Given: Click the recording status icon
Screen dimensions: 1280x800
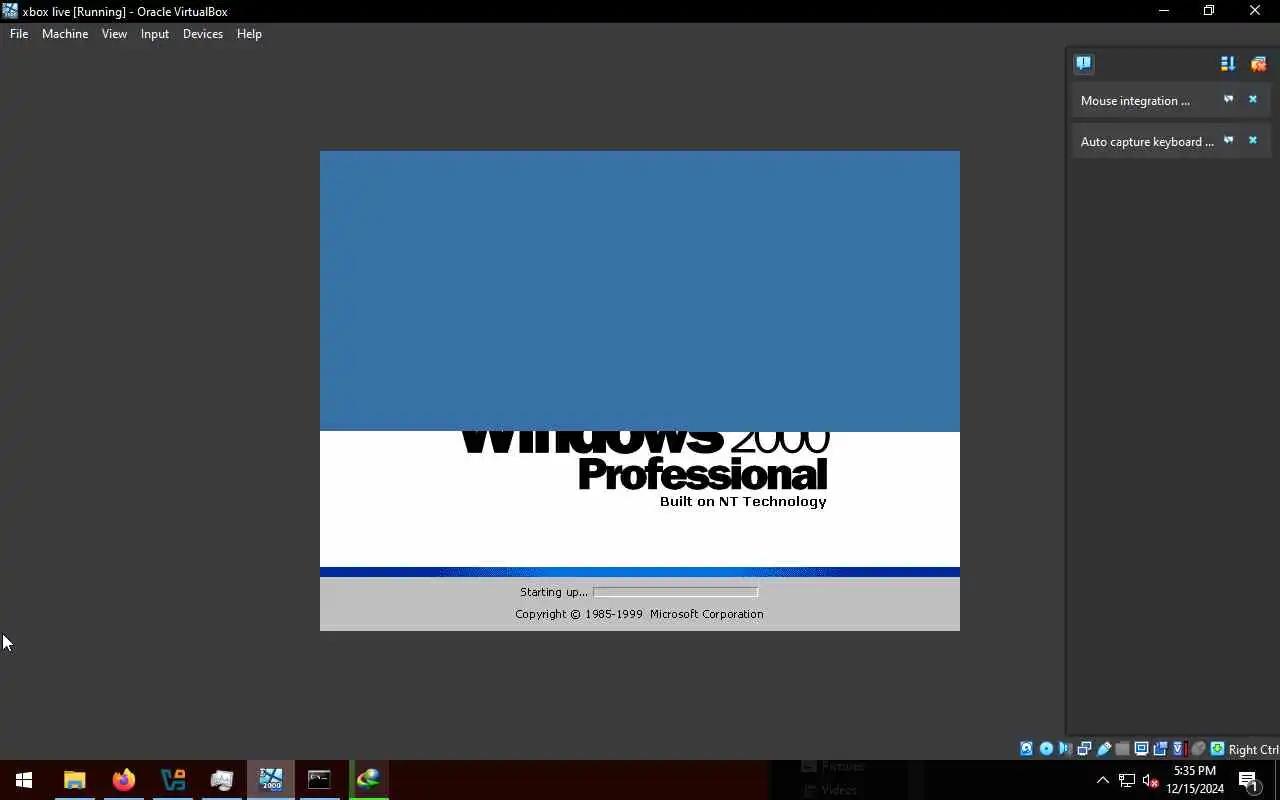Looking at the screenshot, I should coord(1160,749).
